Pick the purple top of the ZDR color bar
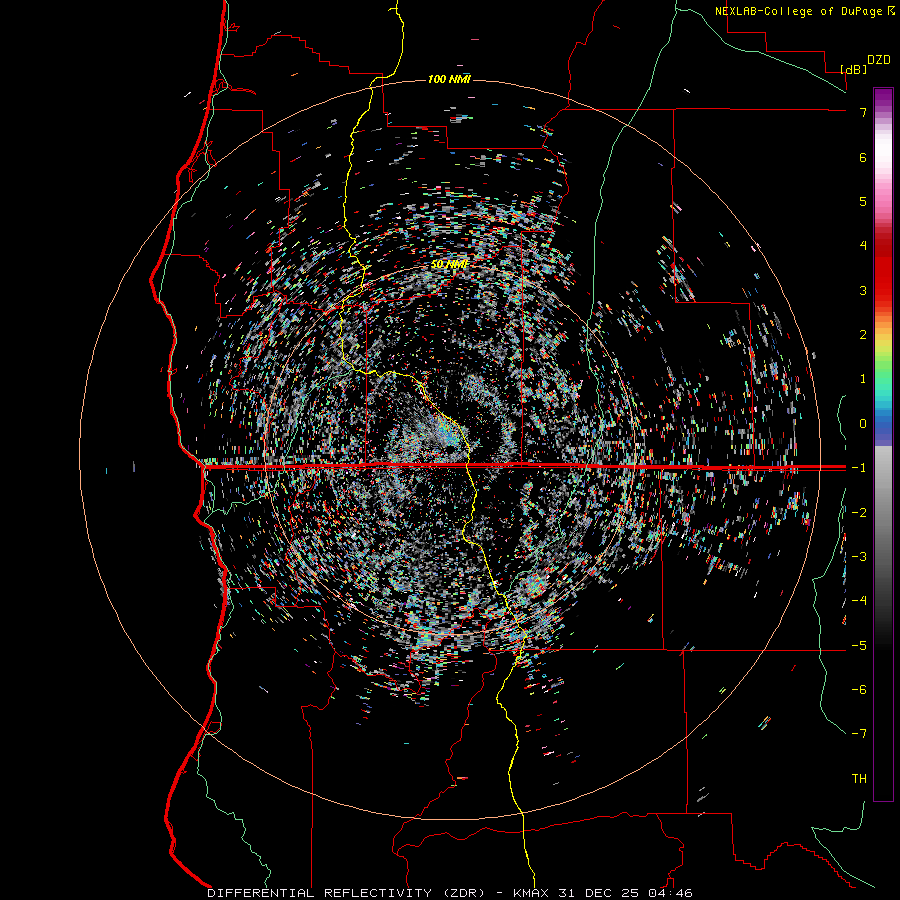Screen dimensions: 900x900 pos(883,99)
